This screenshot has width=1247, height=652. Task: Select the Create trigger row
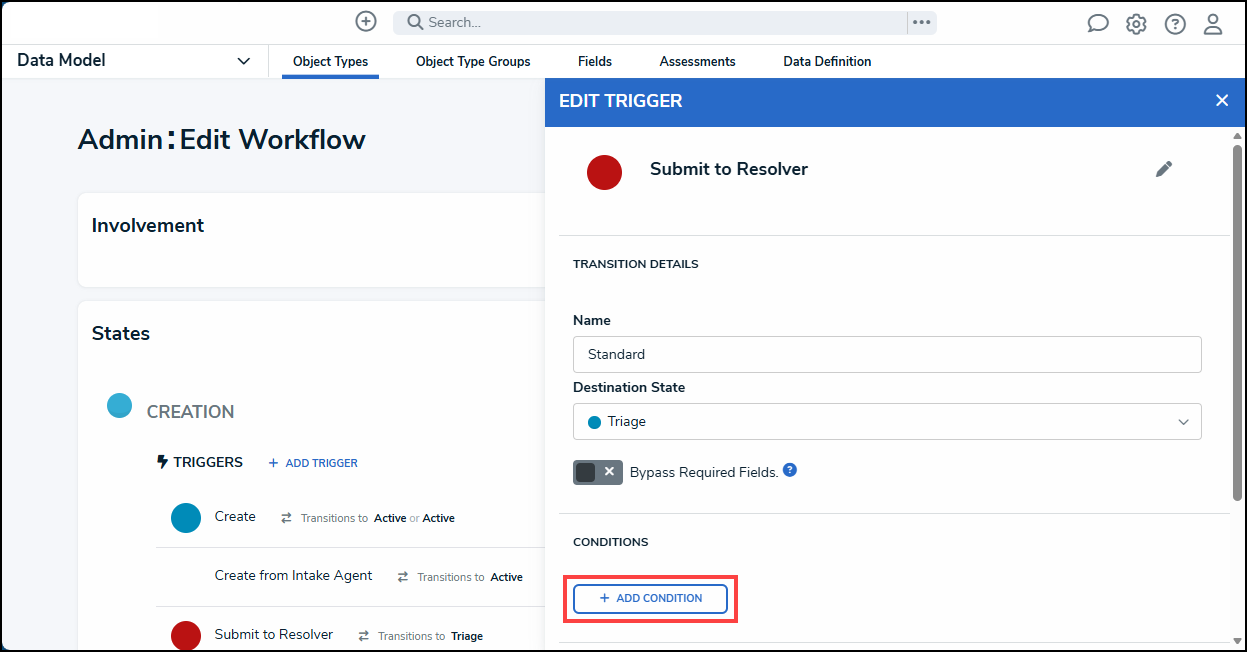(x=350, y=518)
